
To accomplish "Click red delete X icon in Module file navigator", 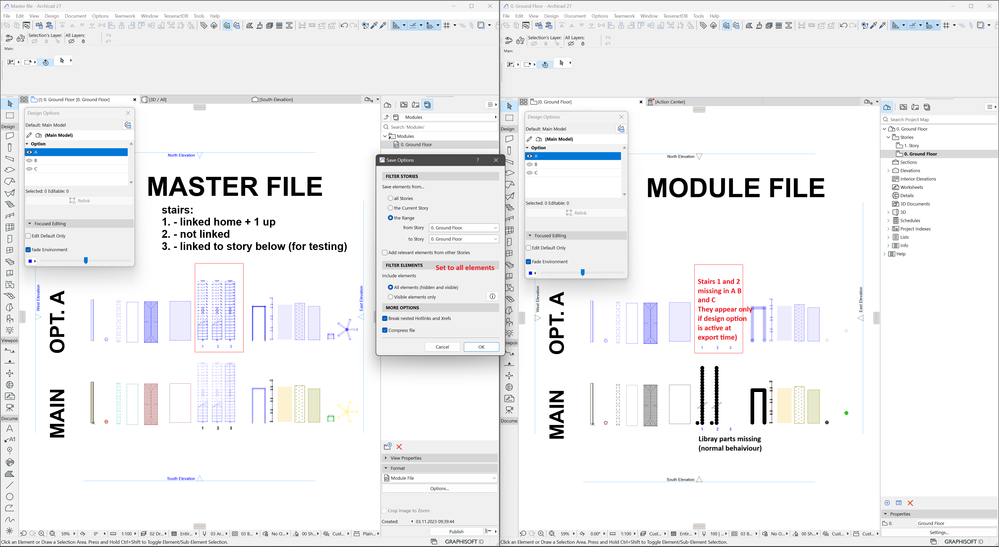I will (910, 503).
